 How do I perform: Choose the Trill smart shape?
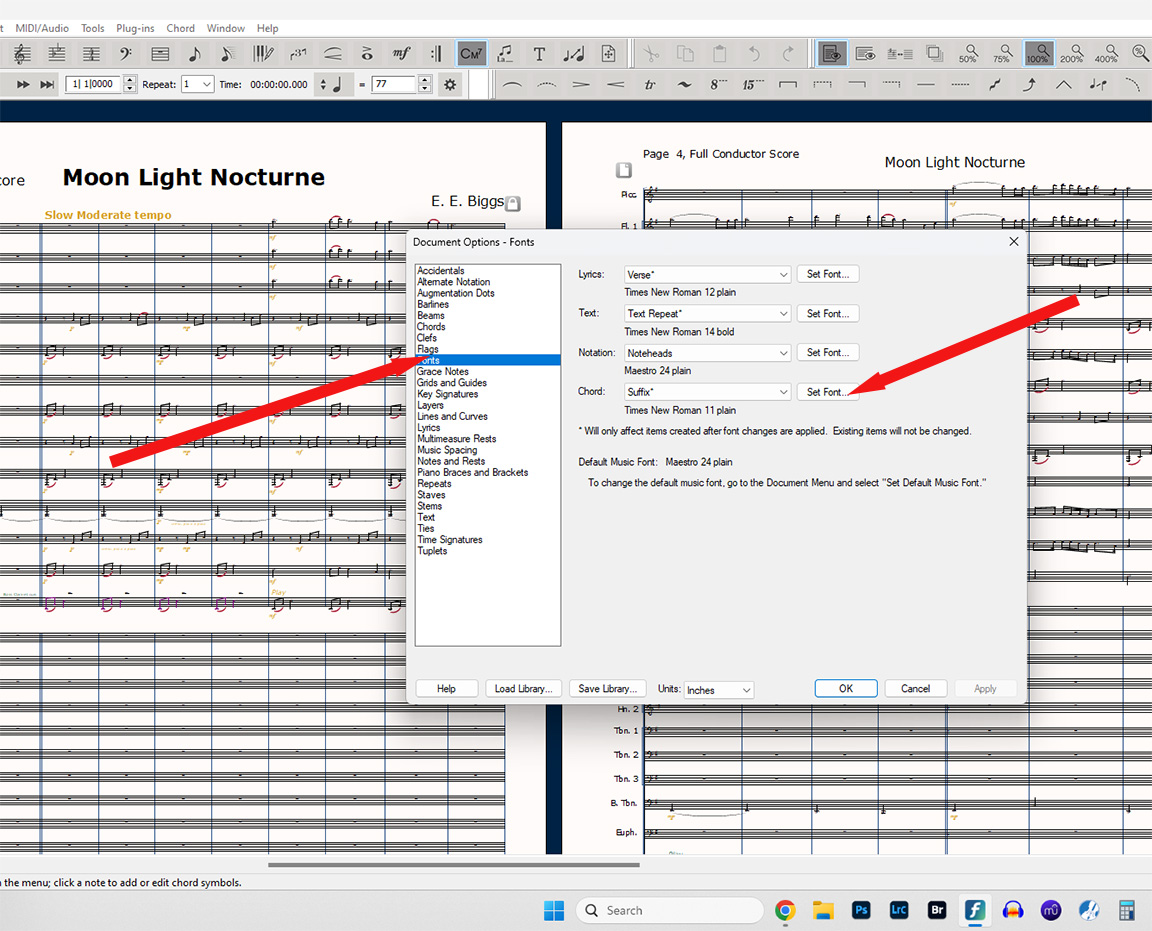click(x=650, y=85)
